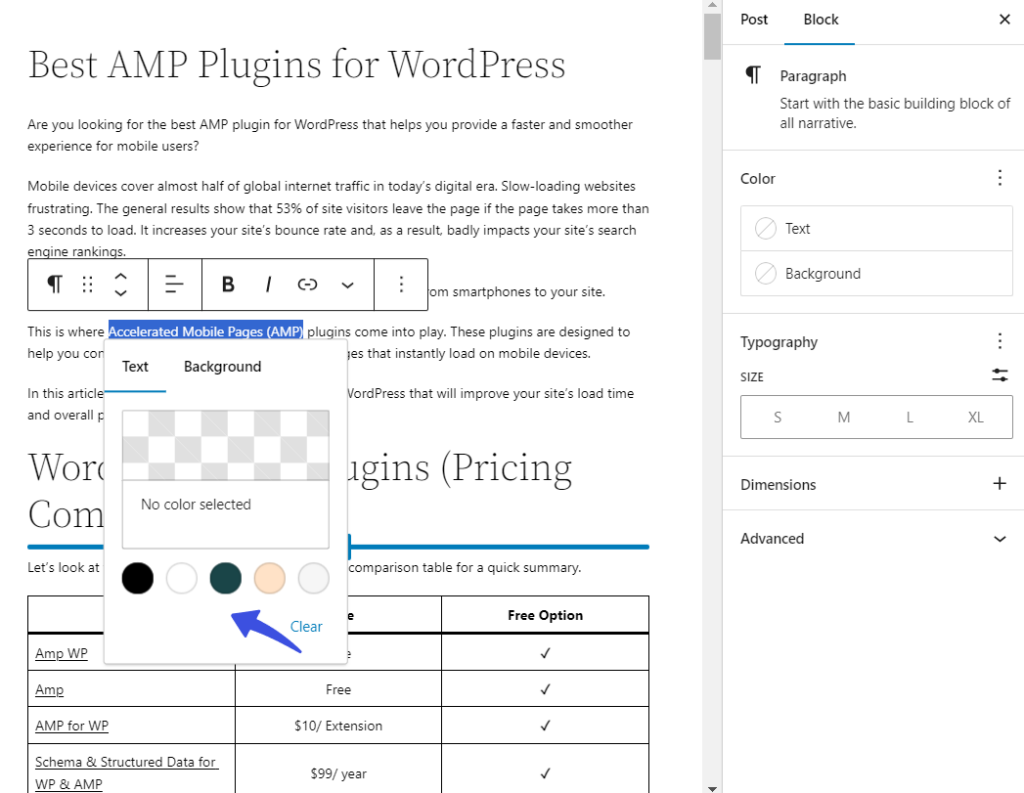Select font size M

[844, 417]
